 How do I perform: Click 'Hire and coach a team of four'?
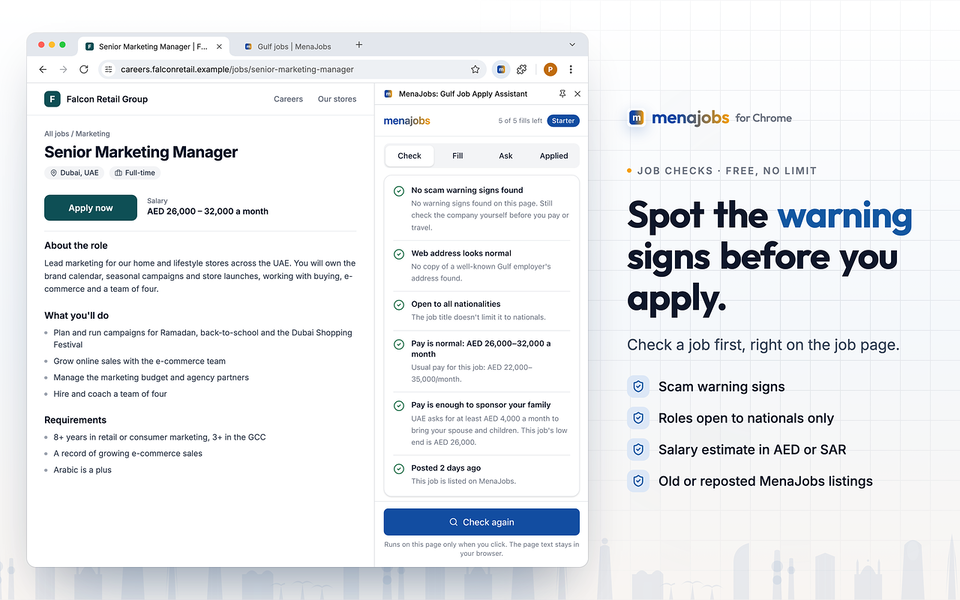(x=110, y=394)
